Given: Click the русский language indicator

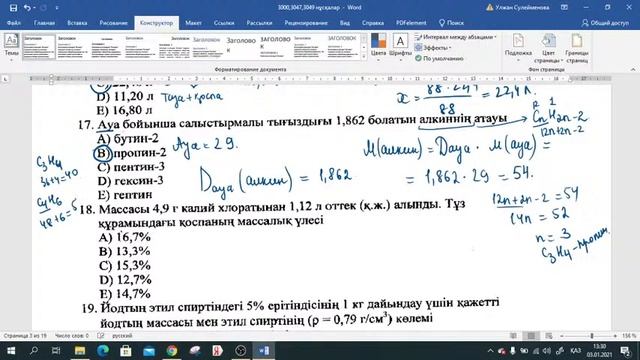Looking at the screenshot, I should click(122, 336).
